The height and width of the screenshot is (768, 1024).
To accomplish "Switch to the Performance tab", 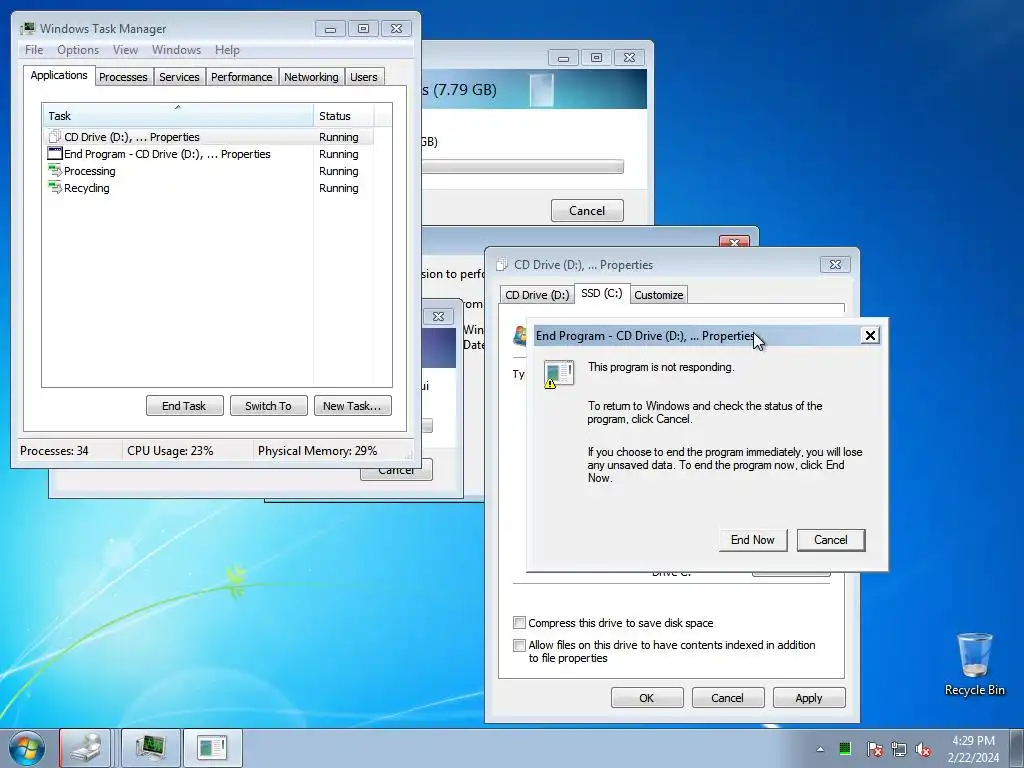I will click(242, 77).
